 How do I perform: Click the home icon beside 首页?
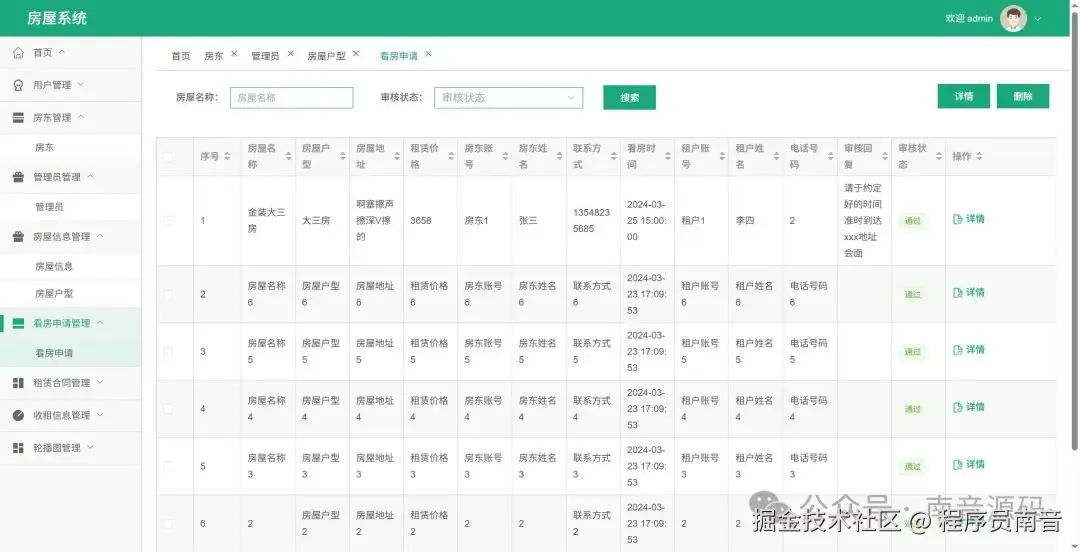pos(19,52)
